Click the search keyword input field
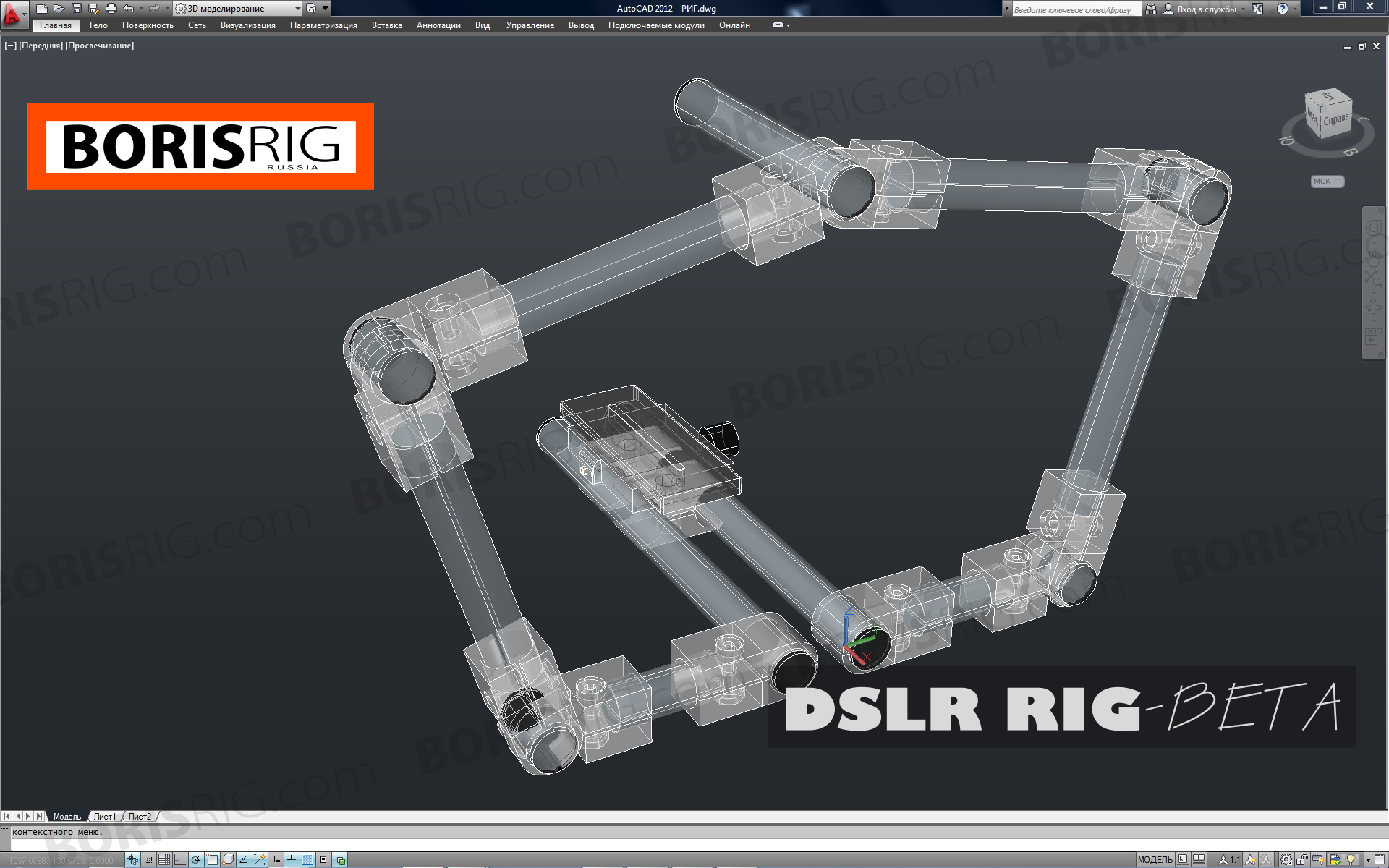The height and width of the screenshot is (868, 1389). pyautogui.click(x=1076, y=9)
